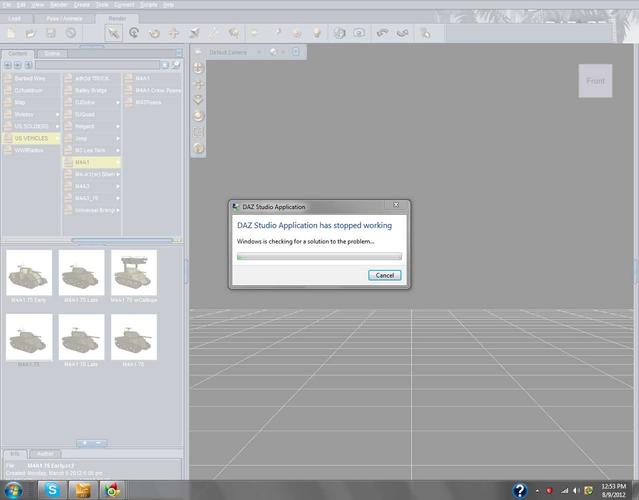Image resolution: width=639 pixels, height=500 pixels.
Task: Click the solution-checking progress bar
Action: click(x=319, y=256)
